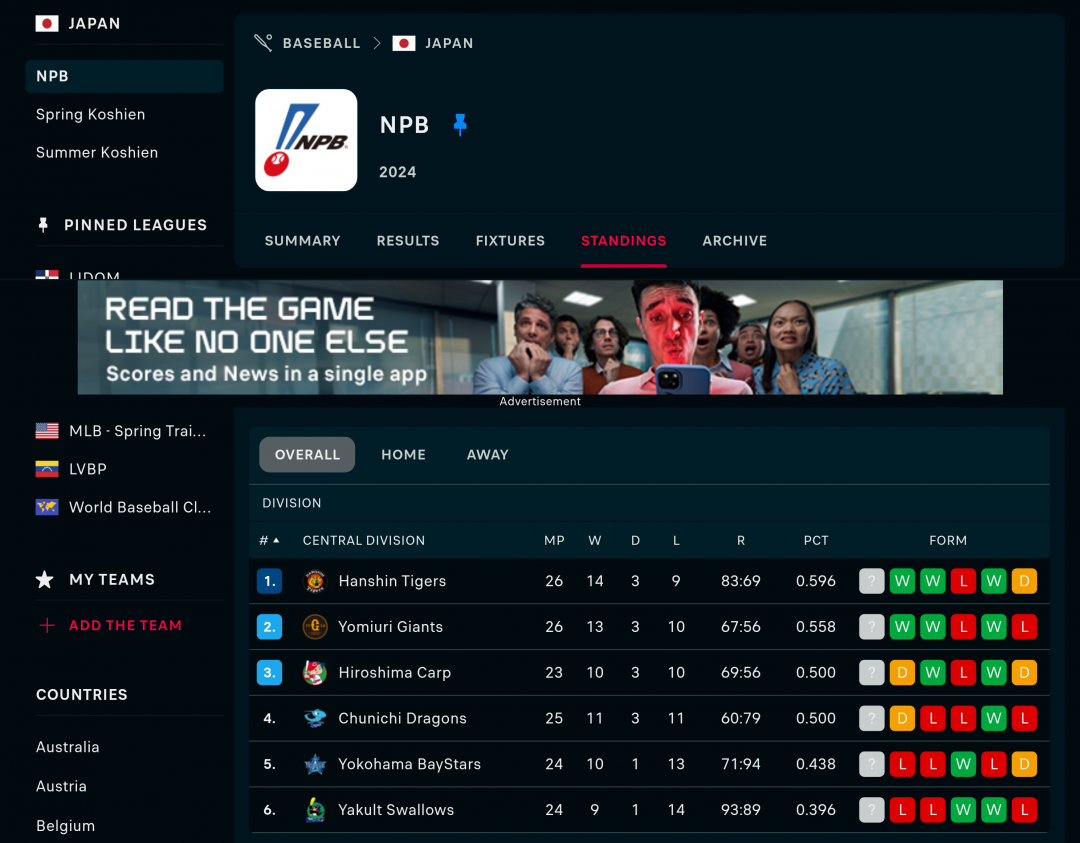
Task: Click Yakult Swallows team logo
Action: [315, 810]
